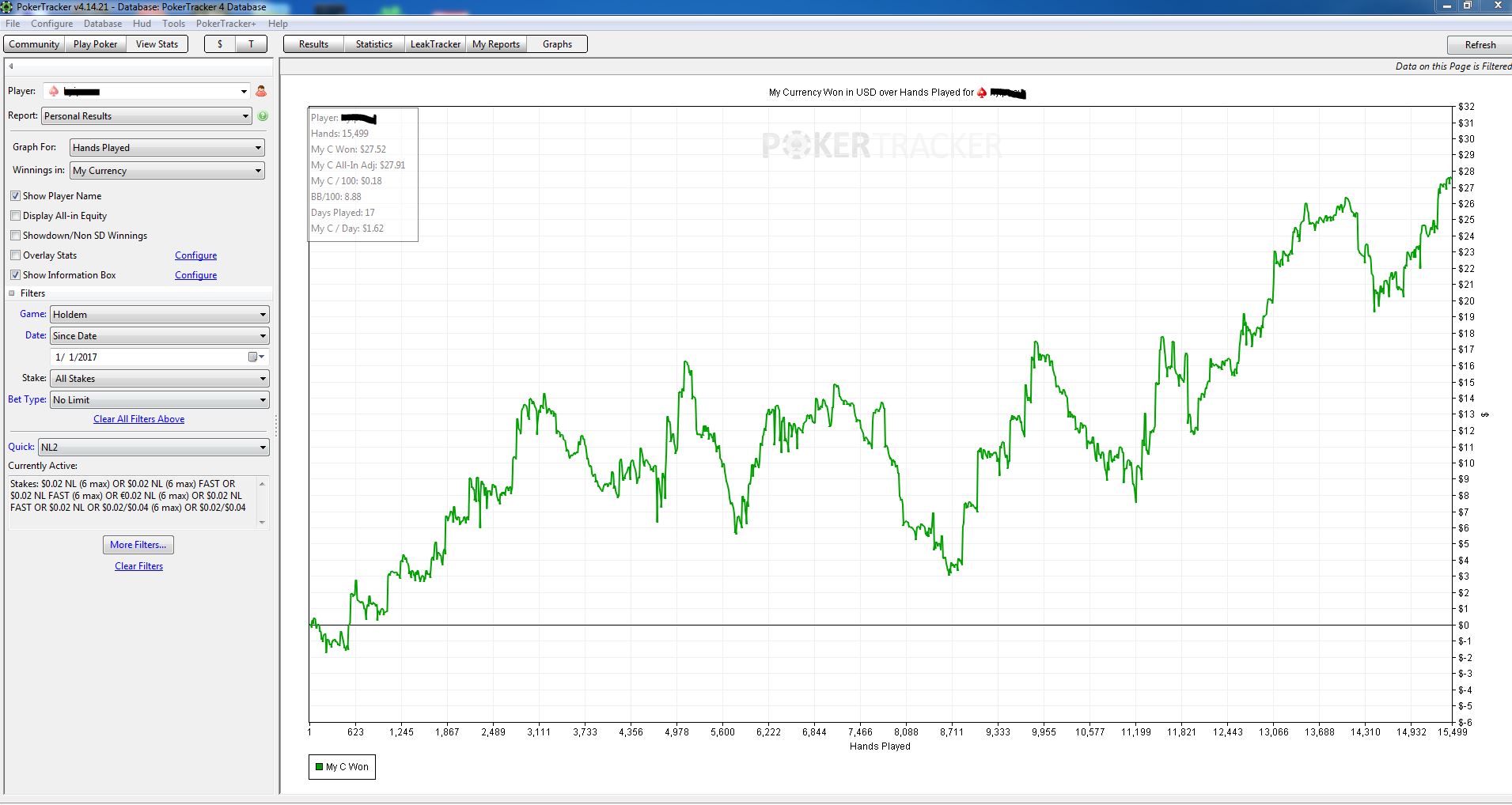Screen dimensions: 1512x805
Task: Open the Tools menu
Action: click(173, 24)
